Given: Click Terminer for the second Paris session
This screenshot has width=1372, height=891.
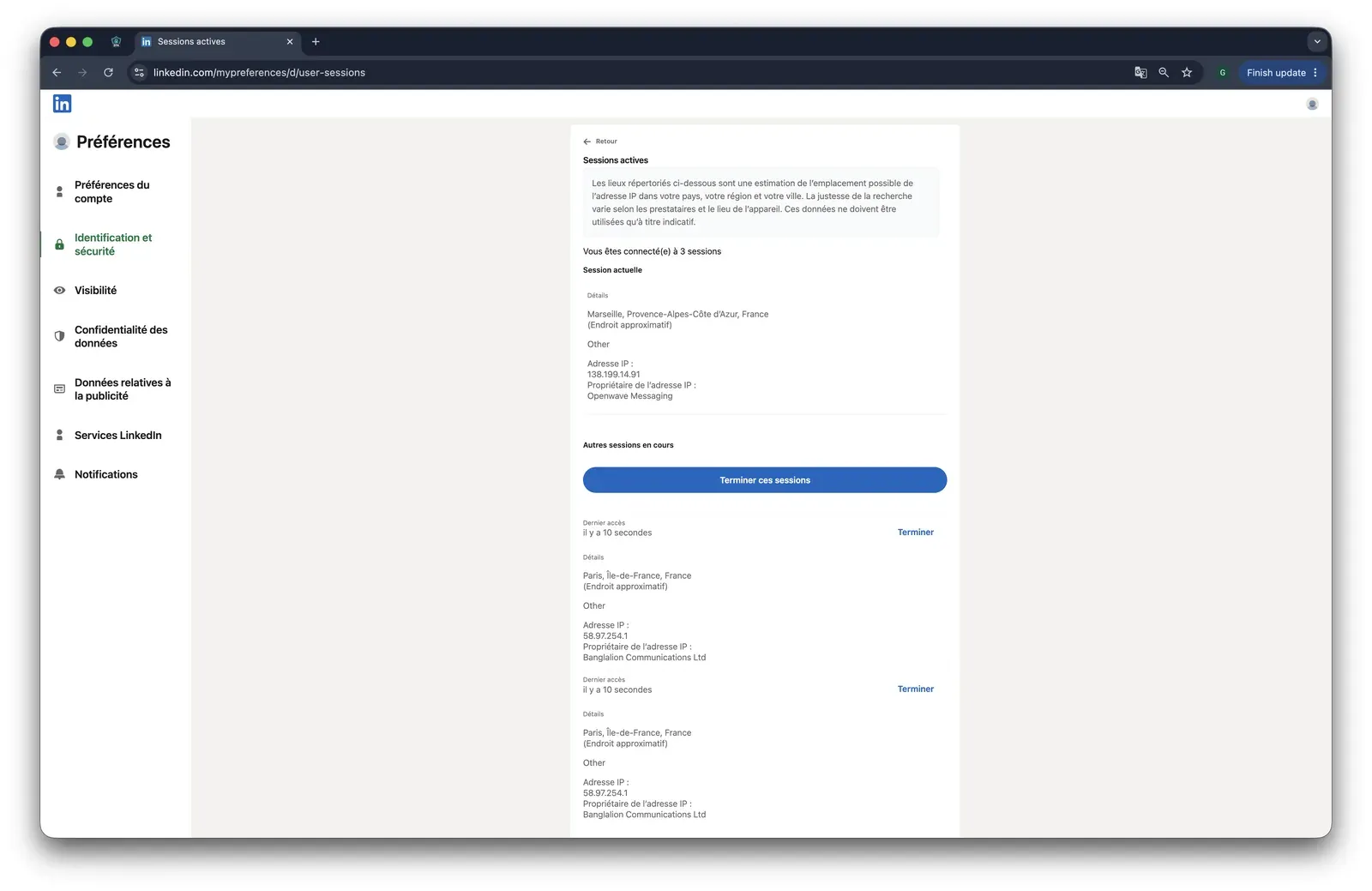Looking at the screenshot, I should point(916,689).
